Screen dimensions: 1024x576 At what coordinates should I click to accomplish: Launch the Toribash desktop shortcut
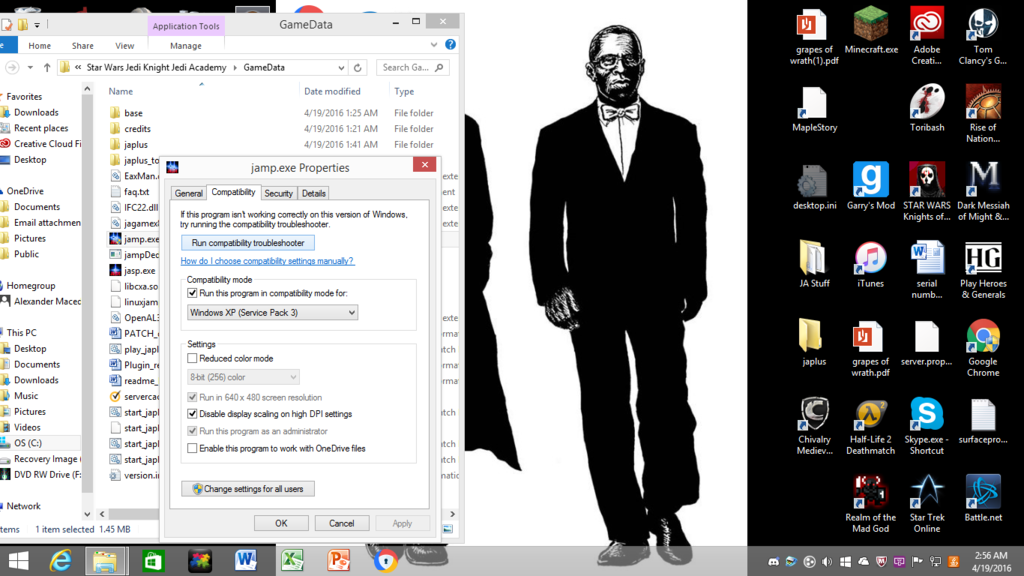[x=927, y=109]
